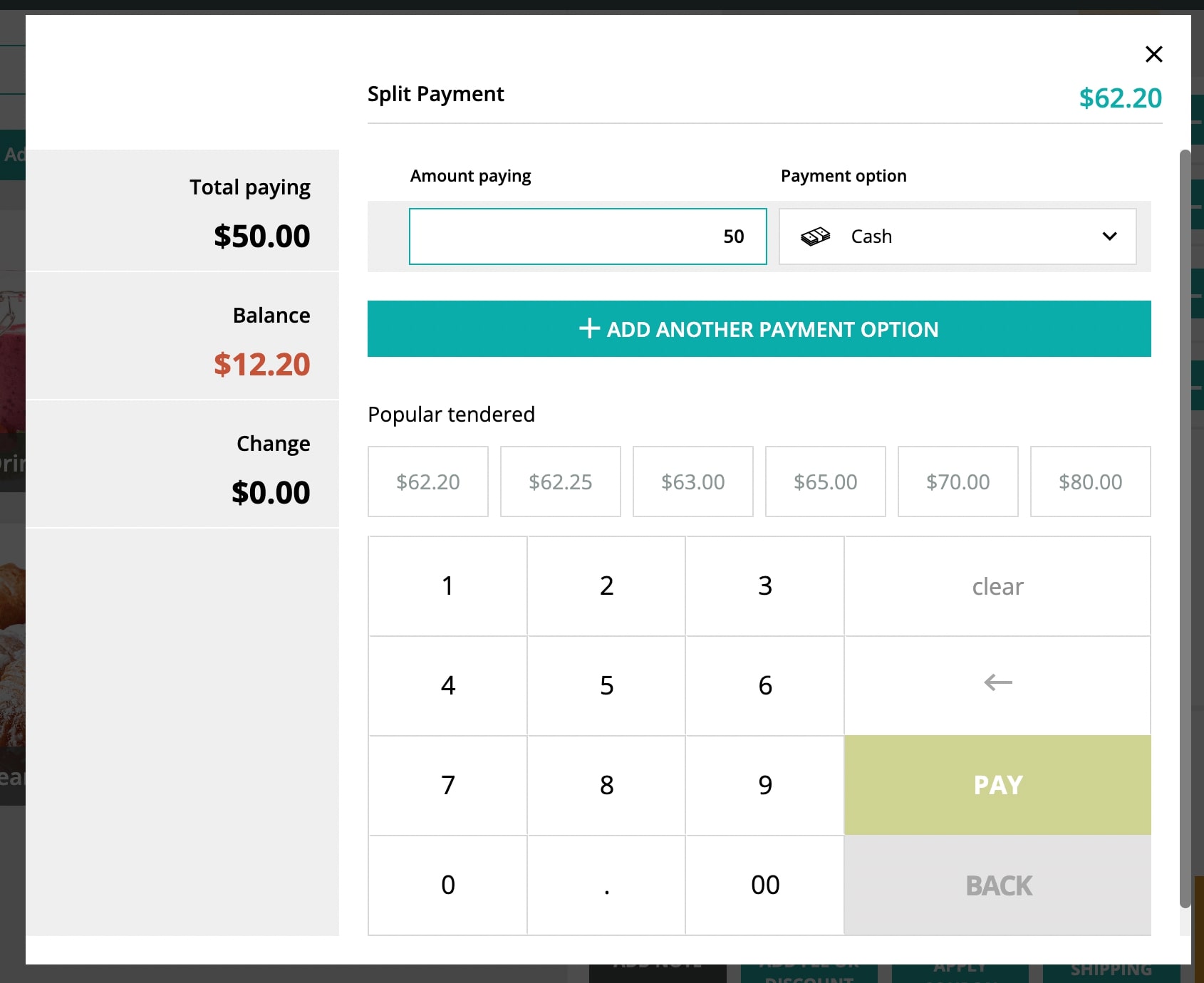Select the $62.25 tendered option
This screenshot has width=1204, height=983.
(561, 482)
